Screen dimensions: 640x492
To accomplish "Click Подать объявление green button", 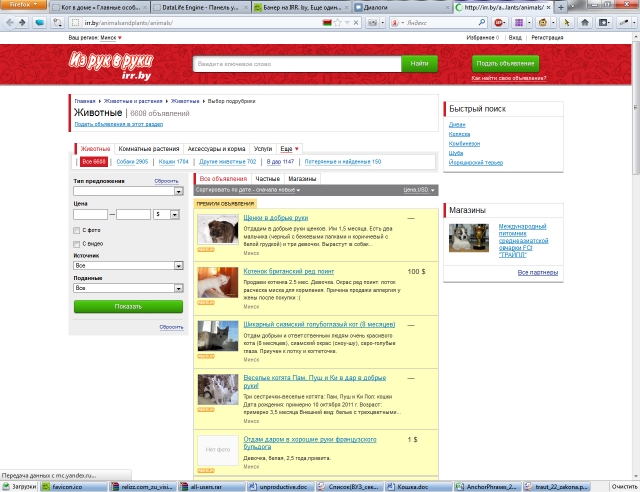I will [x=505, y=64].
